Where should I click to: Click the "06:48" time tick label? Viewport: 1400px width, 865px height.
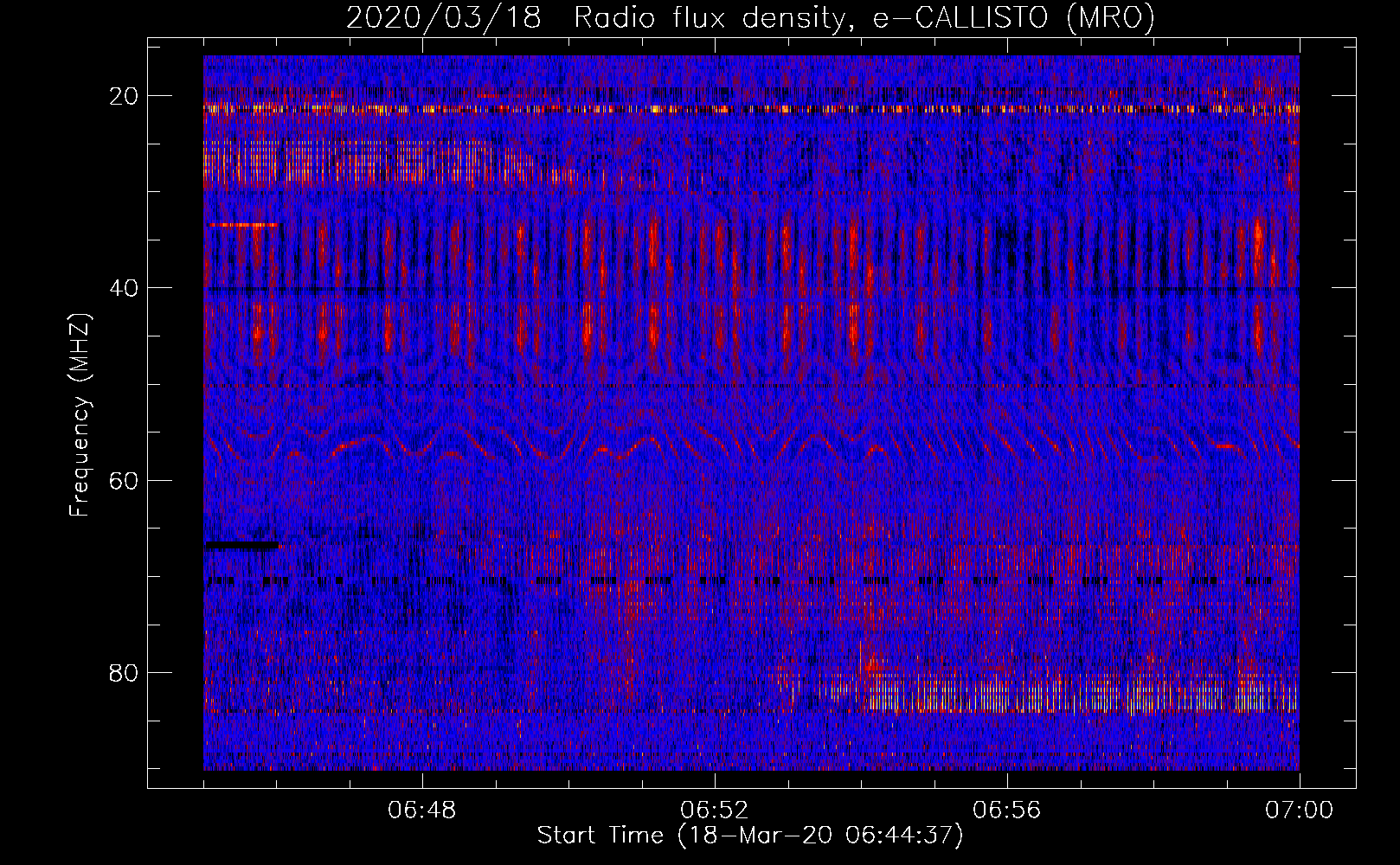[x=422, y=811]
